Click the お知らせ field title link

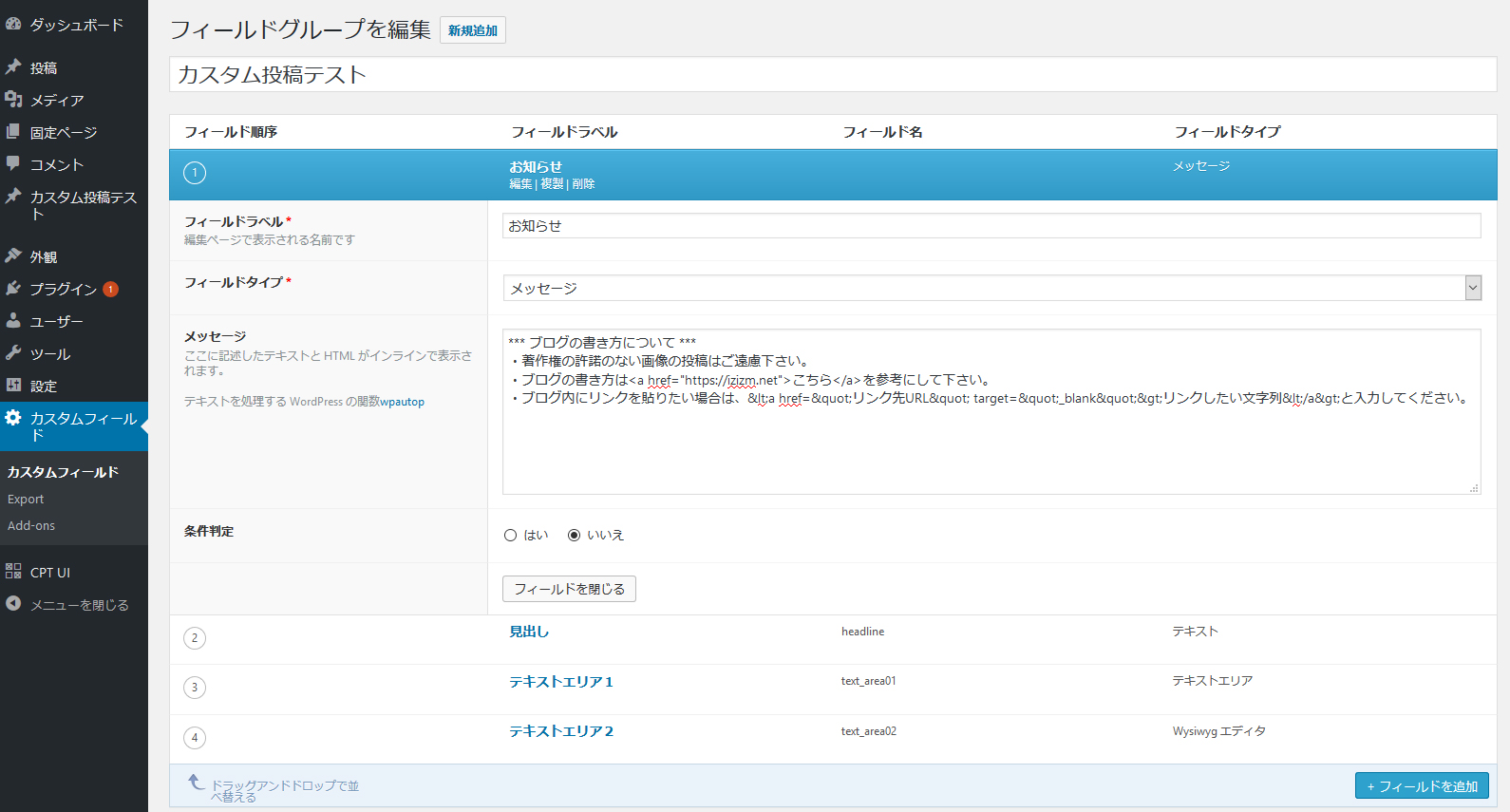click(536, 167)
